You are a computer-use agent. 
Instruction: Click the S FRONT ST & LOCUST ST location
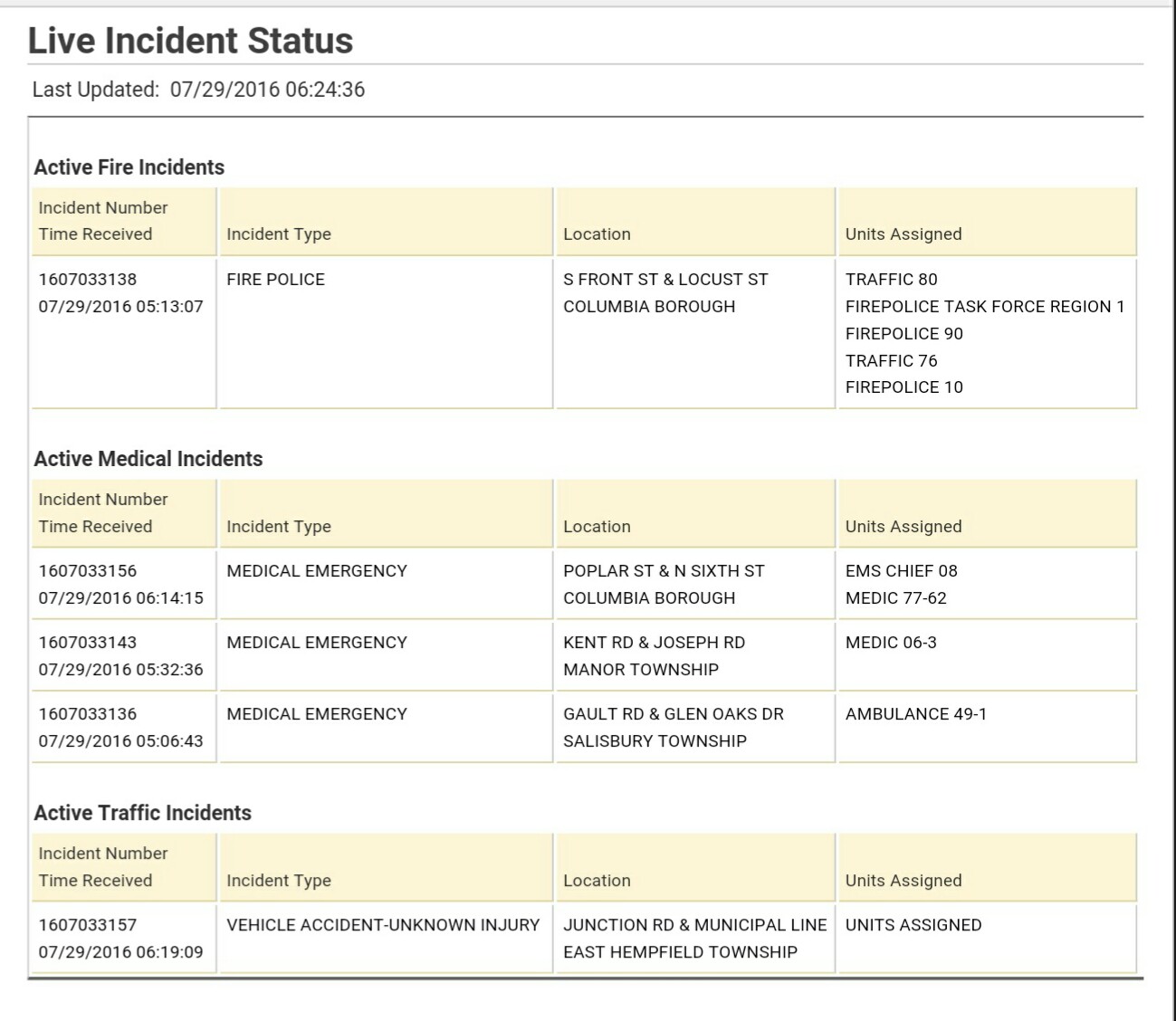click(x=665, y=280)
